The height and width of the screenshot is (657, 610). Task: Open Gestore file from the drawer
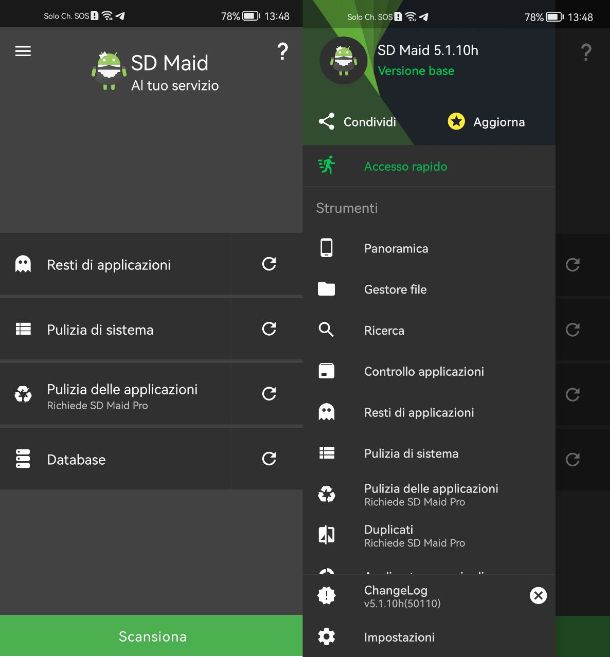coord(429,289)
